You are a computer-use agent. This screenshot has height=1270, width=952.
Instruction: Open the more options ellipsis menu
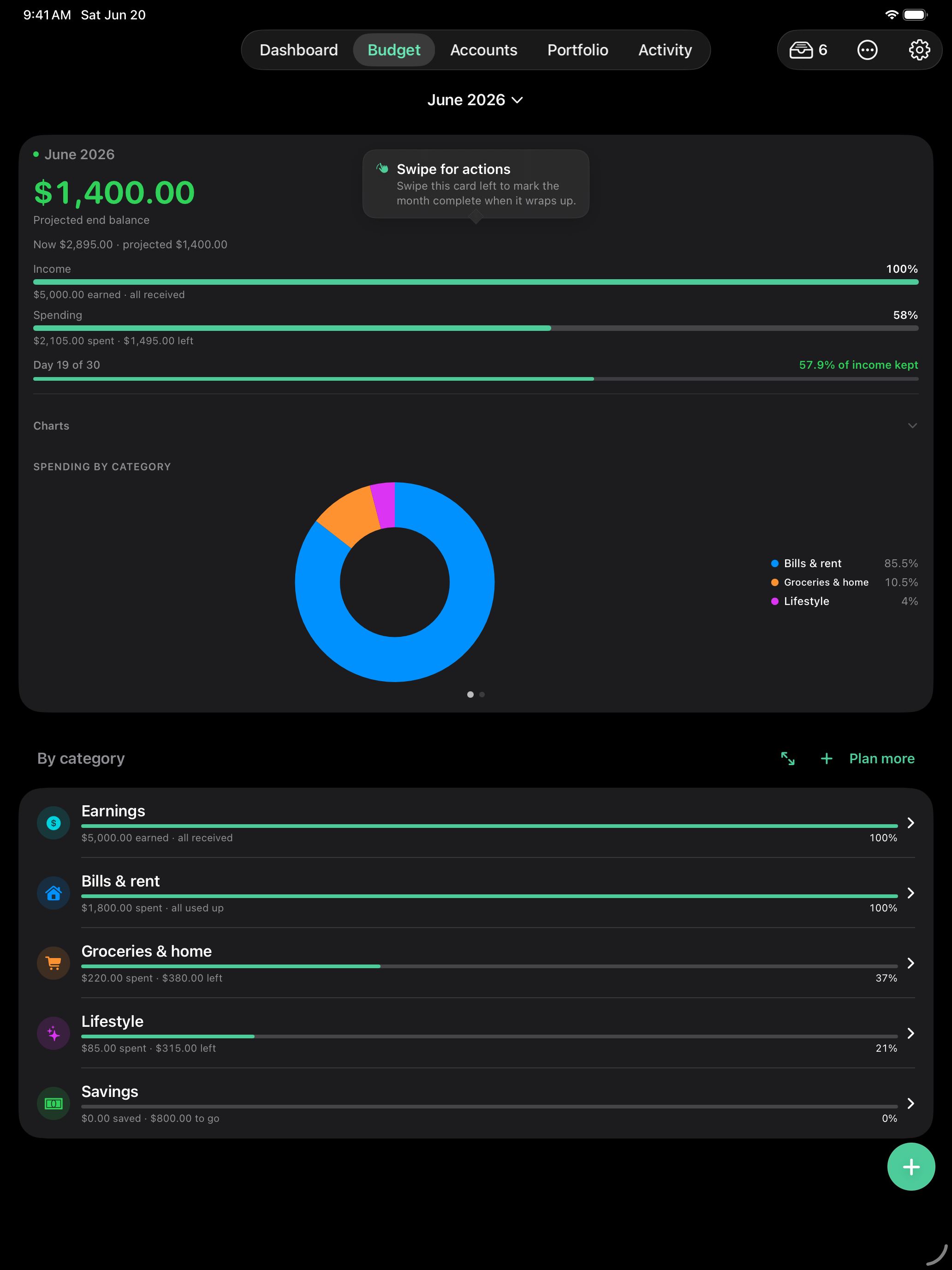tap(867, 50)
